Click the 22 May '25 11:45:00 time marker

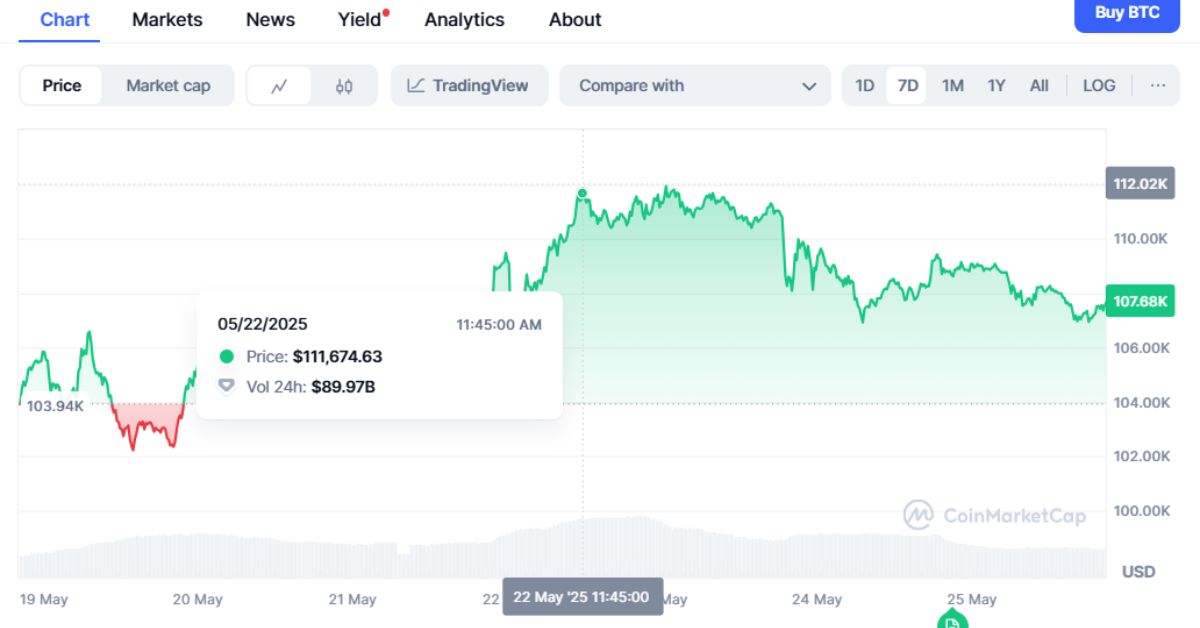[x=581, y=597]
